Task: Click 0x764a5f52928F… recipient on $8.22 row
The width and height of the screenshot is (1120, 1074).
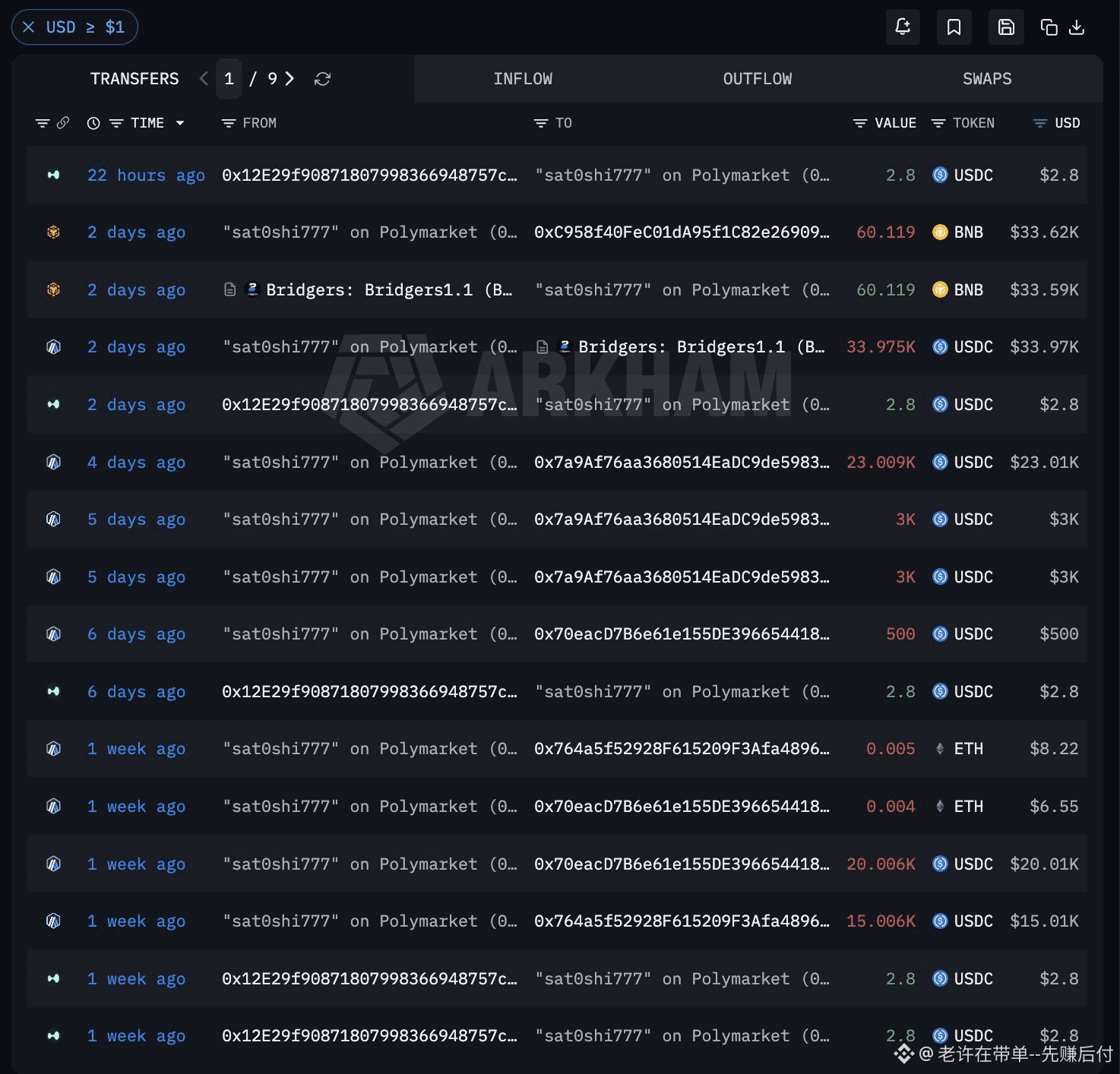Action: pos(682,749)
